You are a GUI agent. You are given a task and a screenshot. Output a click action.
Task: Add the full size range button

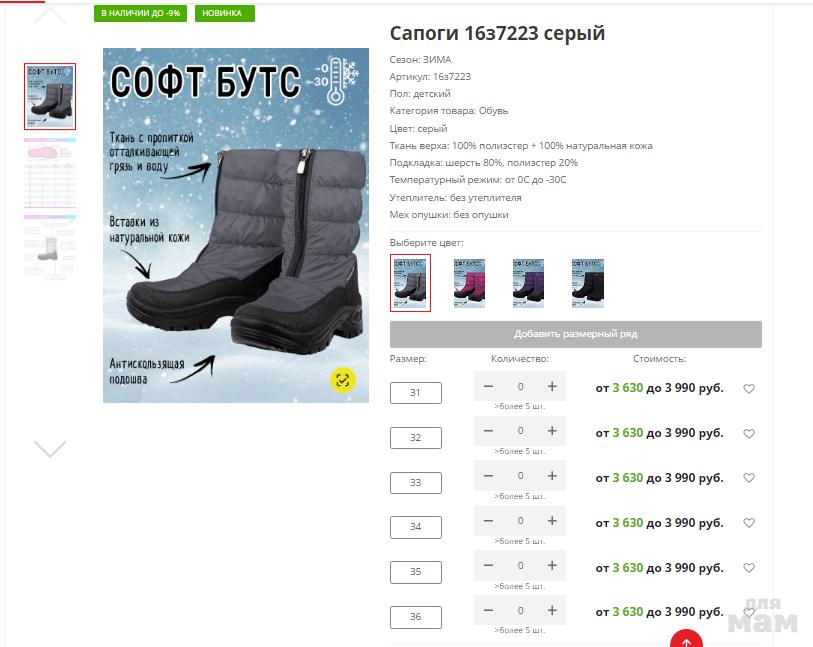pyautogui.click(x=576, y=334)
